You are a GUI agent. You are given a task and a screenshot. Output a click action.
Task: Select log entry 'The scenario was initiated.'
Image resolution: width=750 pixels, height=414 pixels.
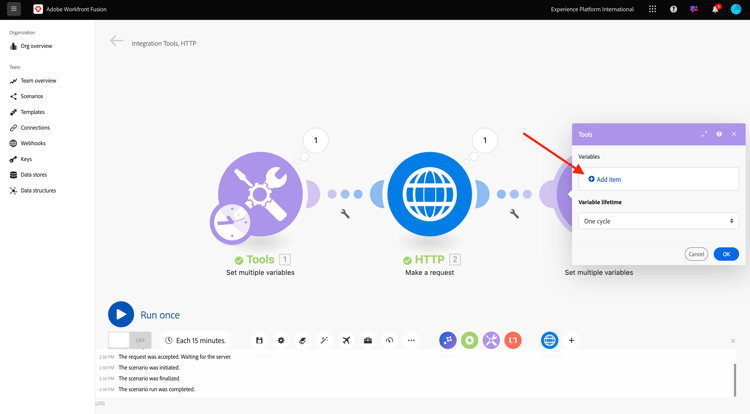(x=149, y=368)
